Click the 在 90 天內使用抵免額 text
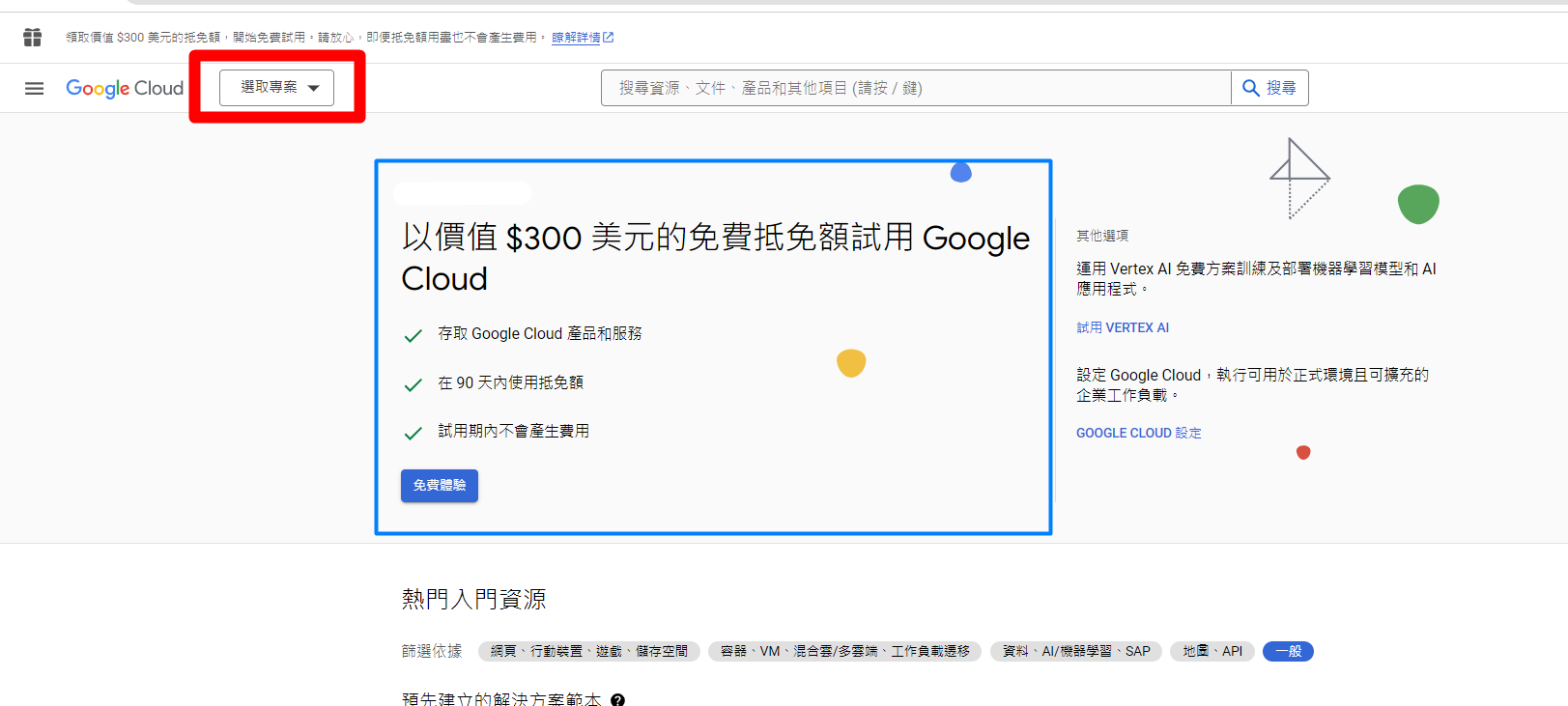Screen dimensions: 1568x706 [x=510, y=383]
